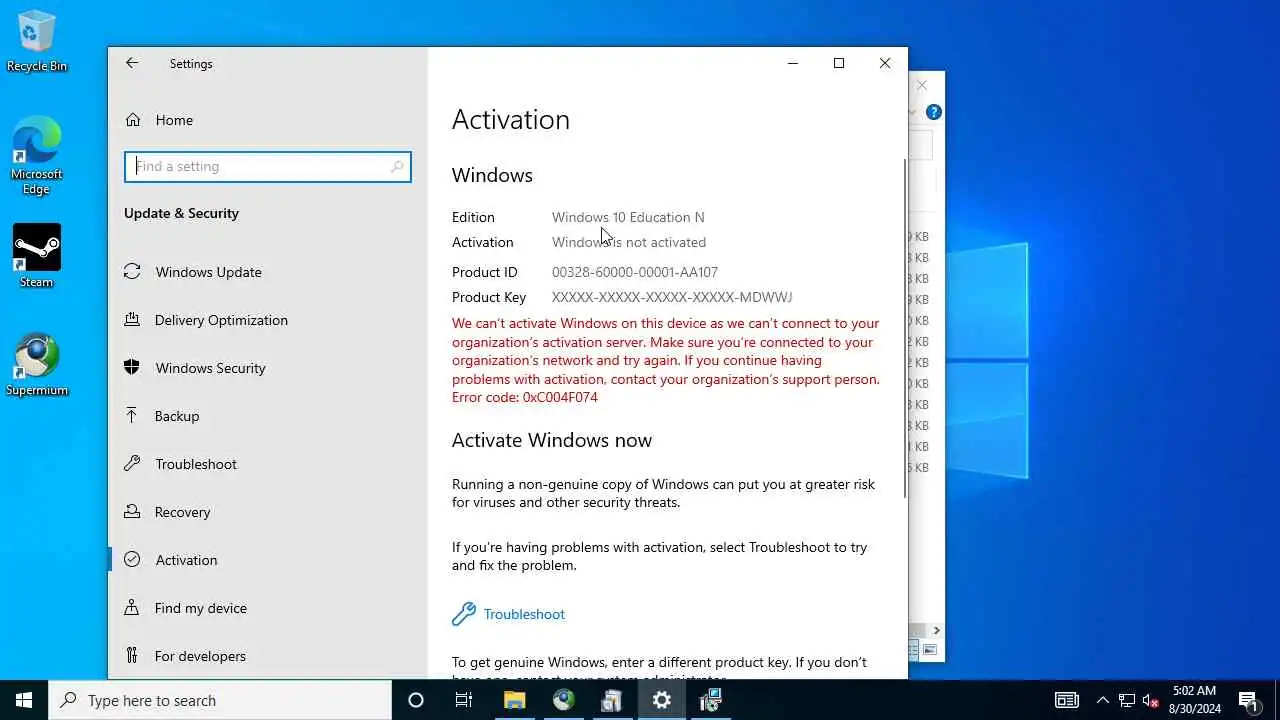The height and width of the screenshot is (720, 1280).
Task: Open network status tray icon
Action: coord(1127,700)
